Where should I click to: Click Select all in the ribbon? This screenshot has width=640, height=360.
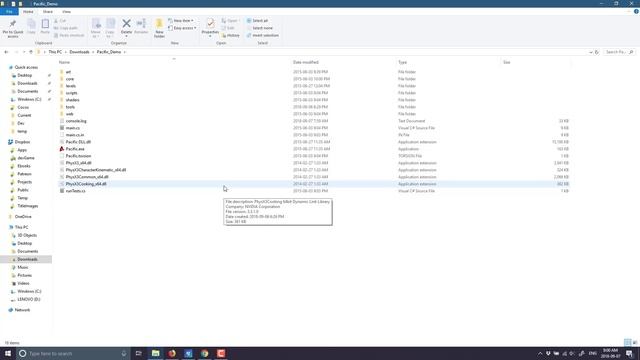pyautogui.click(x=258, y=20)
